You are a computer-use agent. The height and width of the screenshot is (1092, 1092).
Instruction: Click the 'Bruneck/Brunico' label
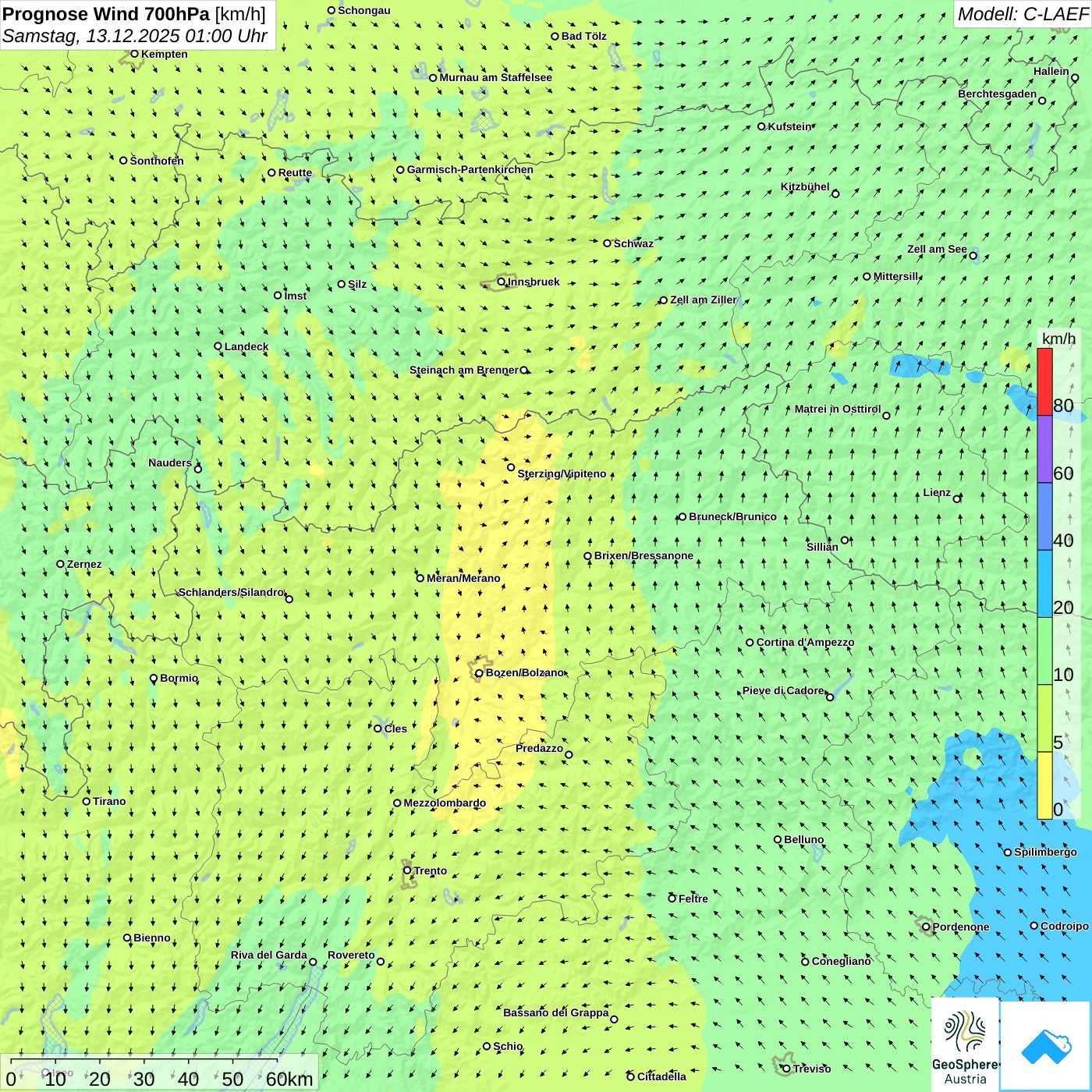pyautogui.click(x=732, y=516)
